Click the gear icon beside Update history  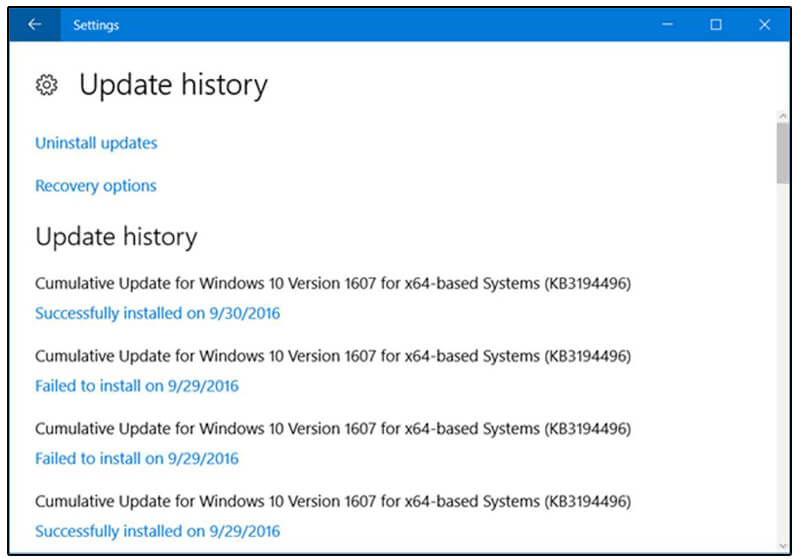[x=46, y=85]
